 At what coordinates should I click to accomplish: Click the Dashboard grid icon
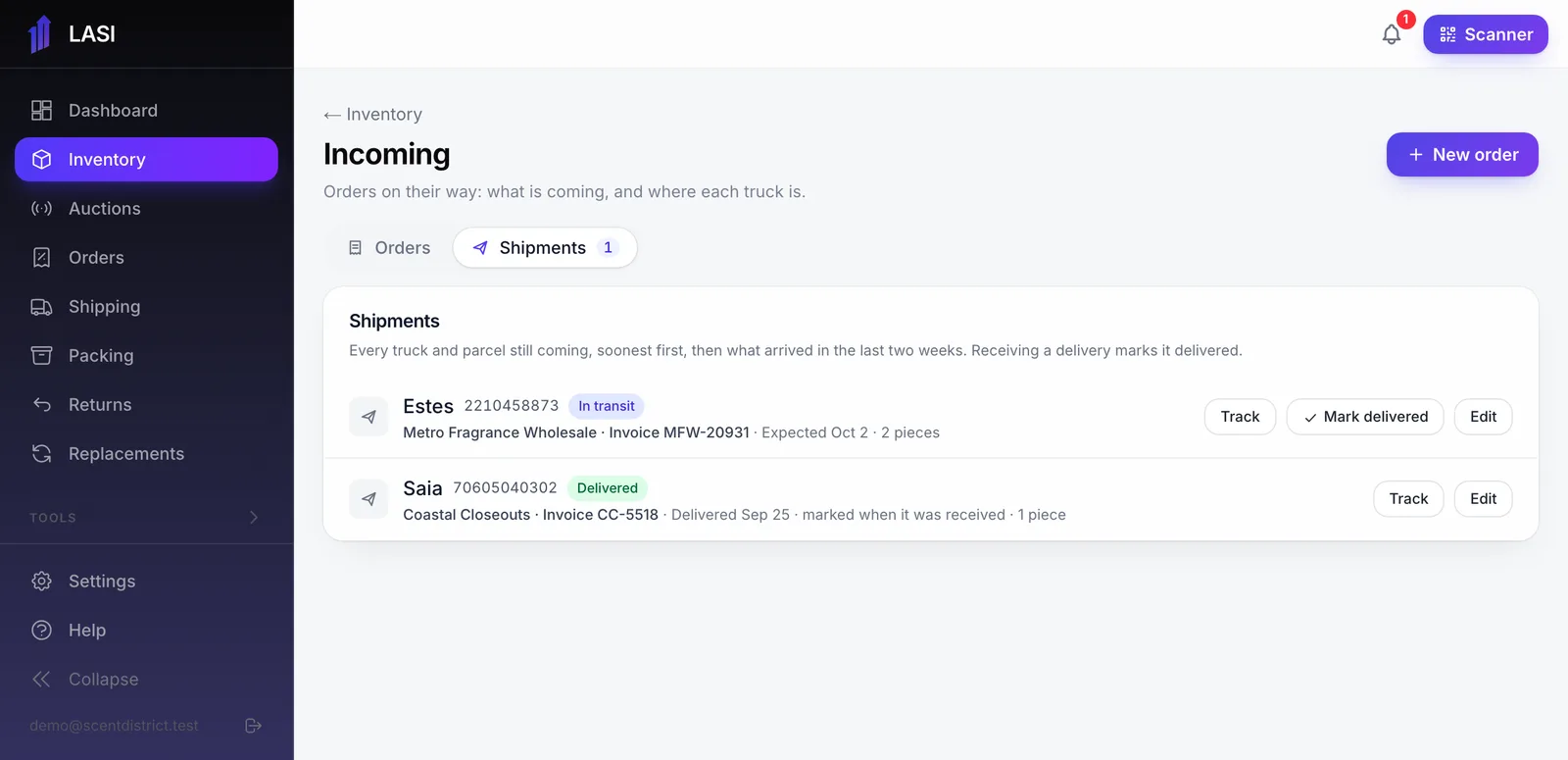(x=41, y=111)
